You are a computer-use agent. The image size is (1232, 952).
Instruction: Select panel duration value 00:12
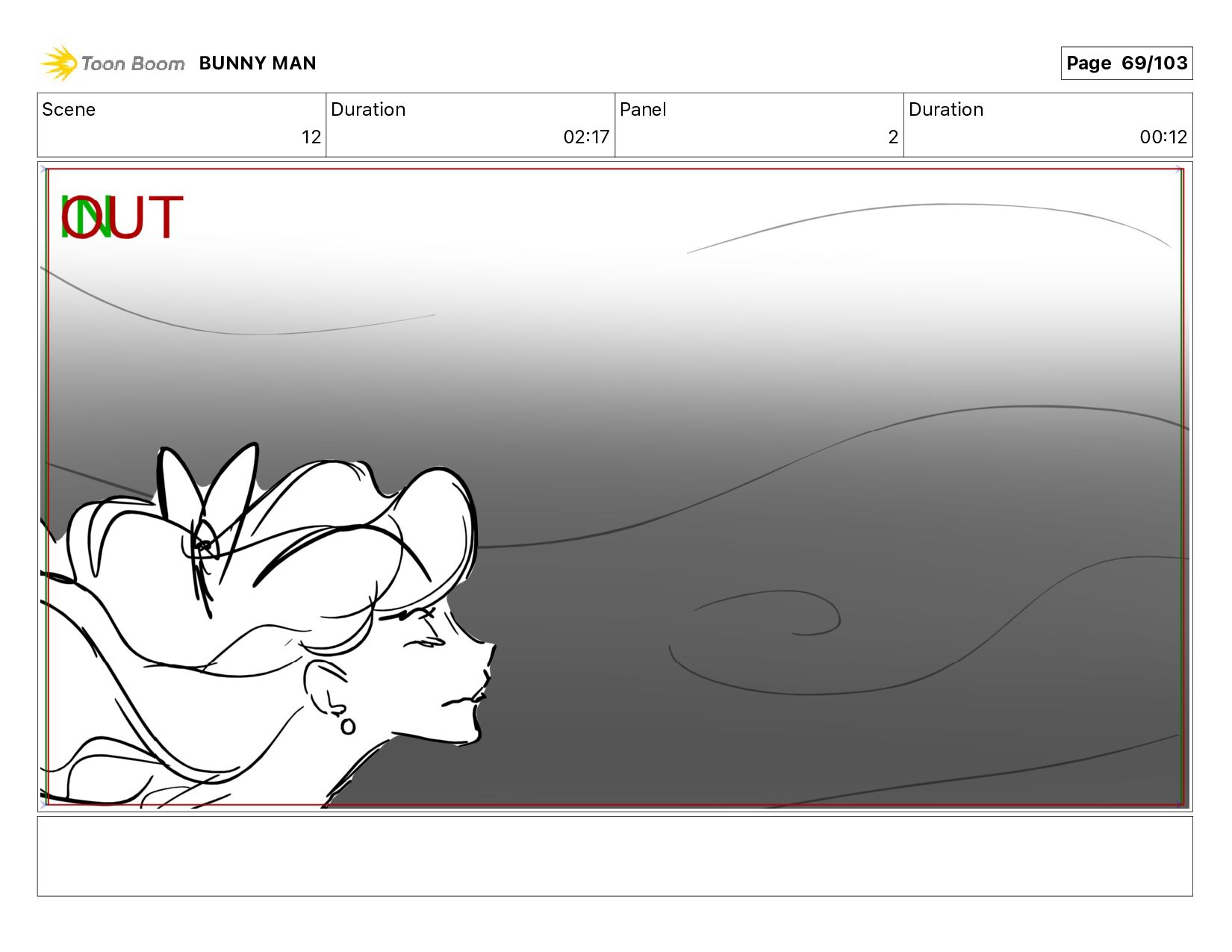(1163, 137)
